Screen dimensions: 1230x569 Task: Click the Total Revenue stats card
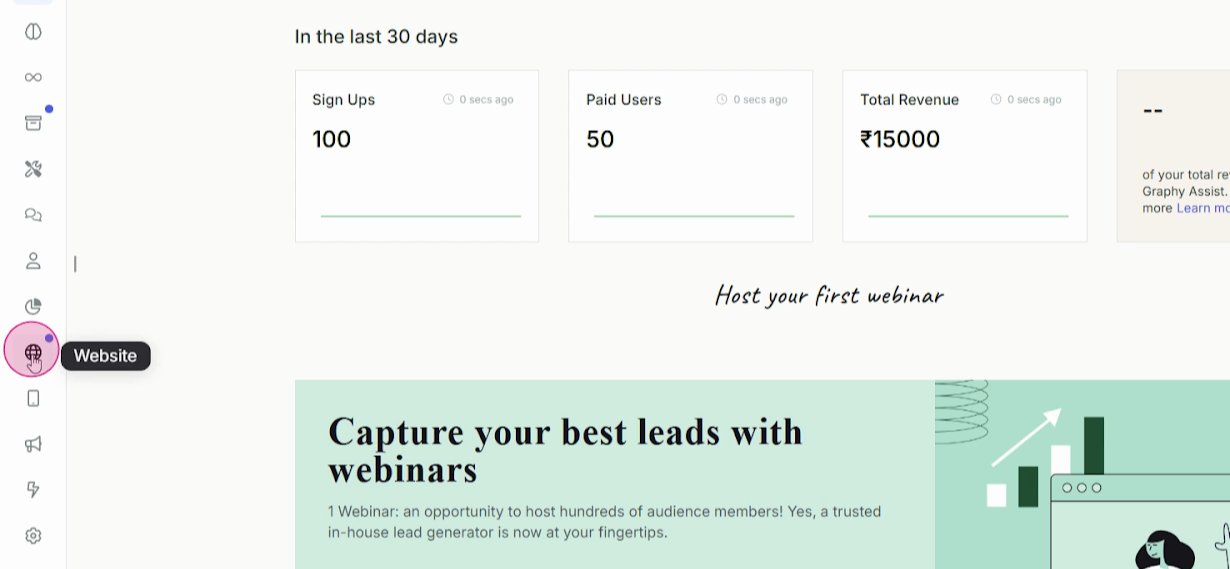pyautogui.click(x=964, y=156)
